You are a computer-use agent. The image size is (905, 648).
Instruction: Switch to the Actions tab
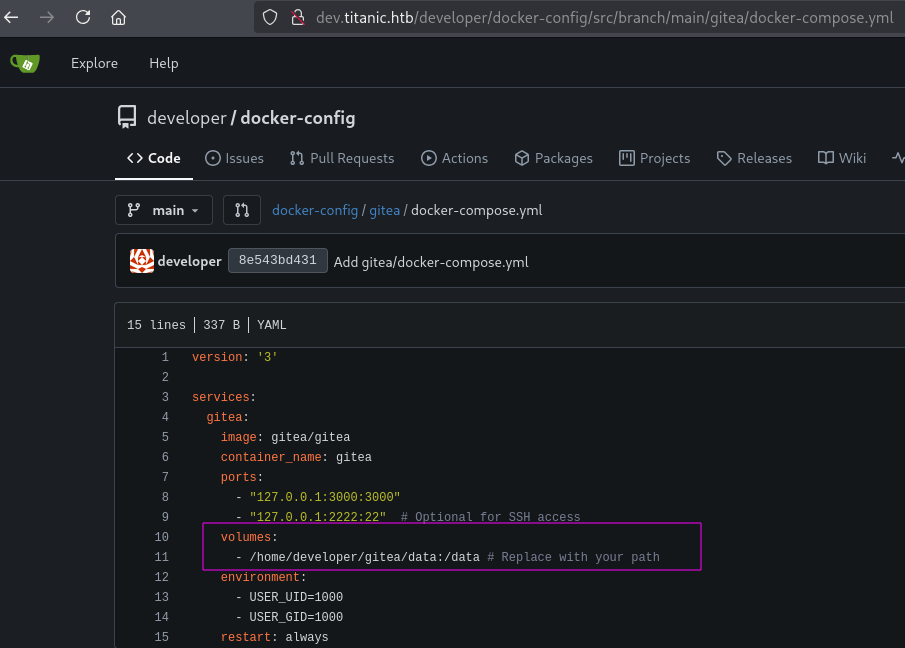(x=454, y=158)
